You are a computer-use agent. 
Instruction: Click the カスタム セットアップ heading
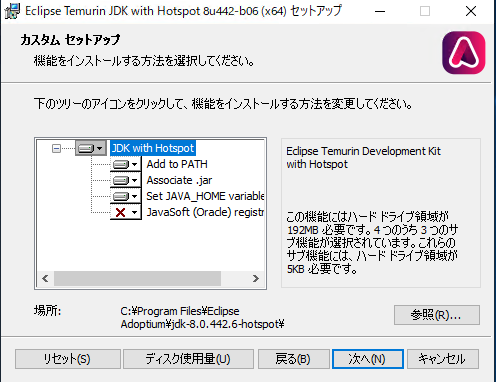coord(70,40)
